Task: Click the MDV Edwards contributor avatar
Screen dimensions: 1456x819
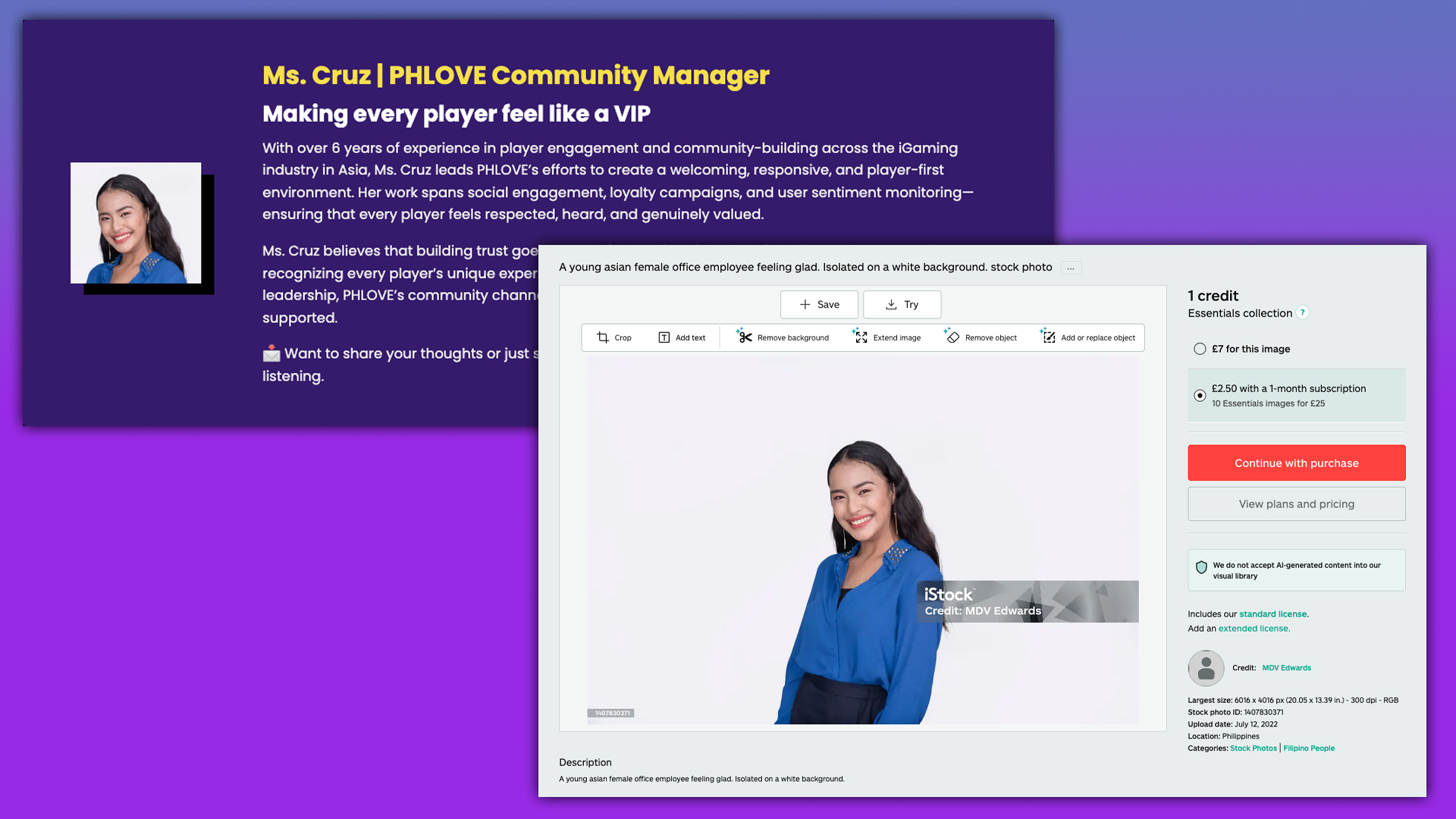Action: (1206, 668)
